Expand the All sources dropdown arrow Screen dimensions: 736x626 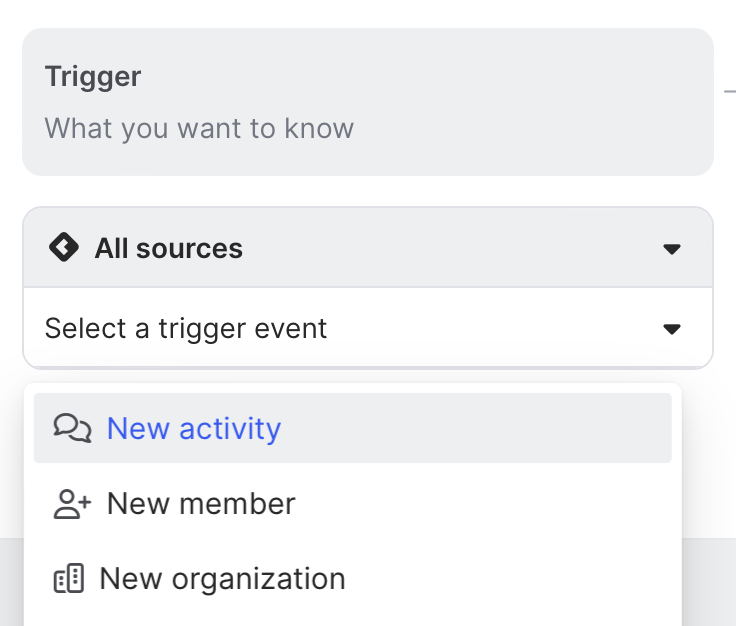tap(672, 249)
